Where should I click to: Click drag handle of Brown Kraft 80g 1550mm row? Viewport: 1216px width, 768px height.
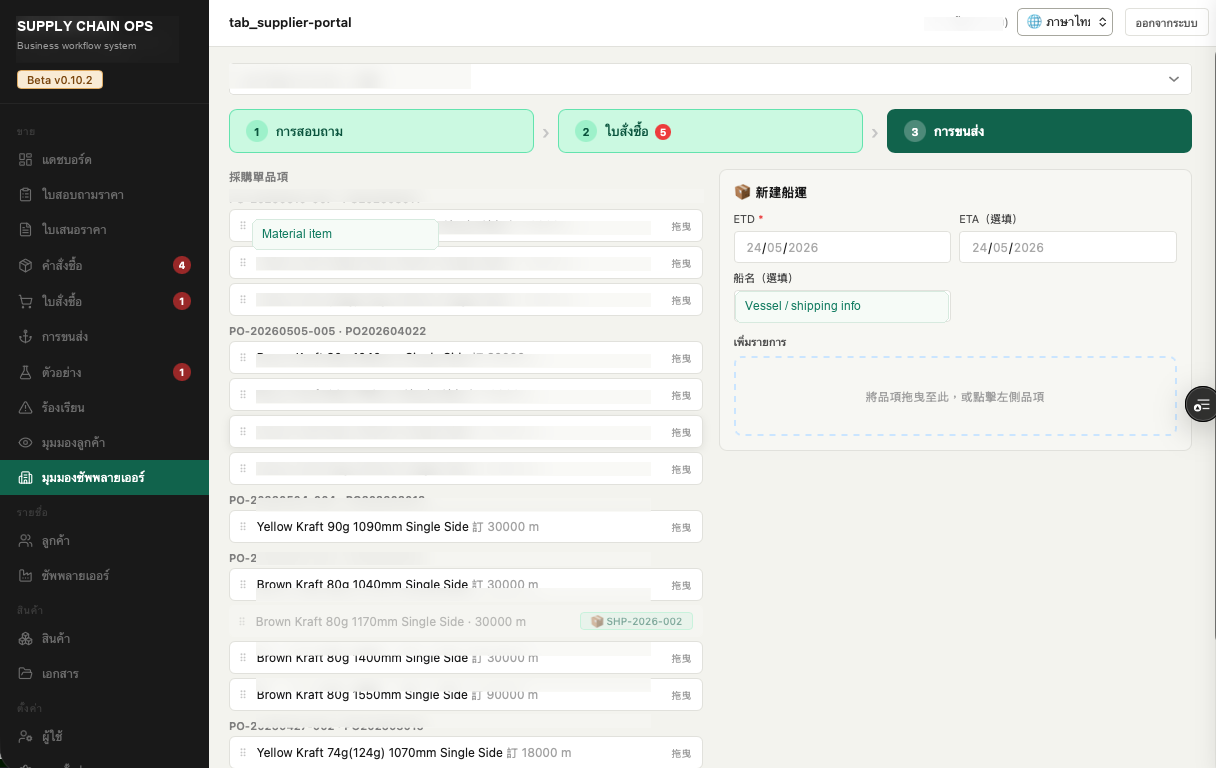coord(243,694)
